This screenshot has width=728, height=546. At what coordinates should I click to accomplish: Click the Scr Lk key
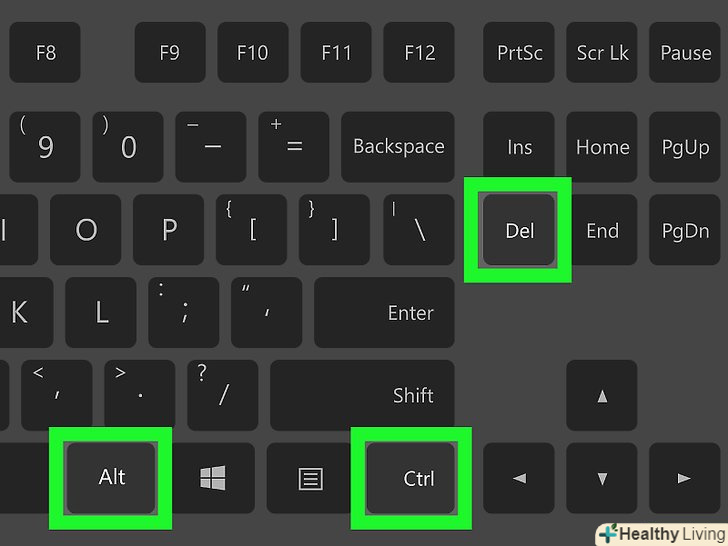tap(602, 52)
